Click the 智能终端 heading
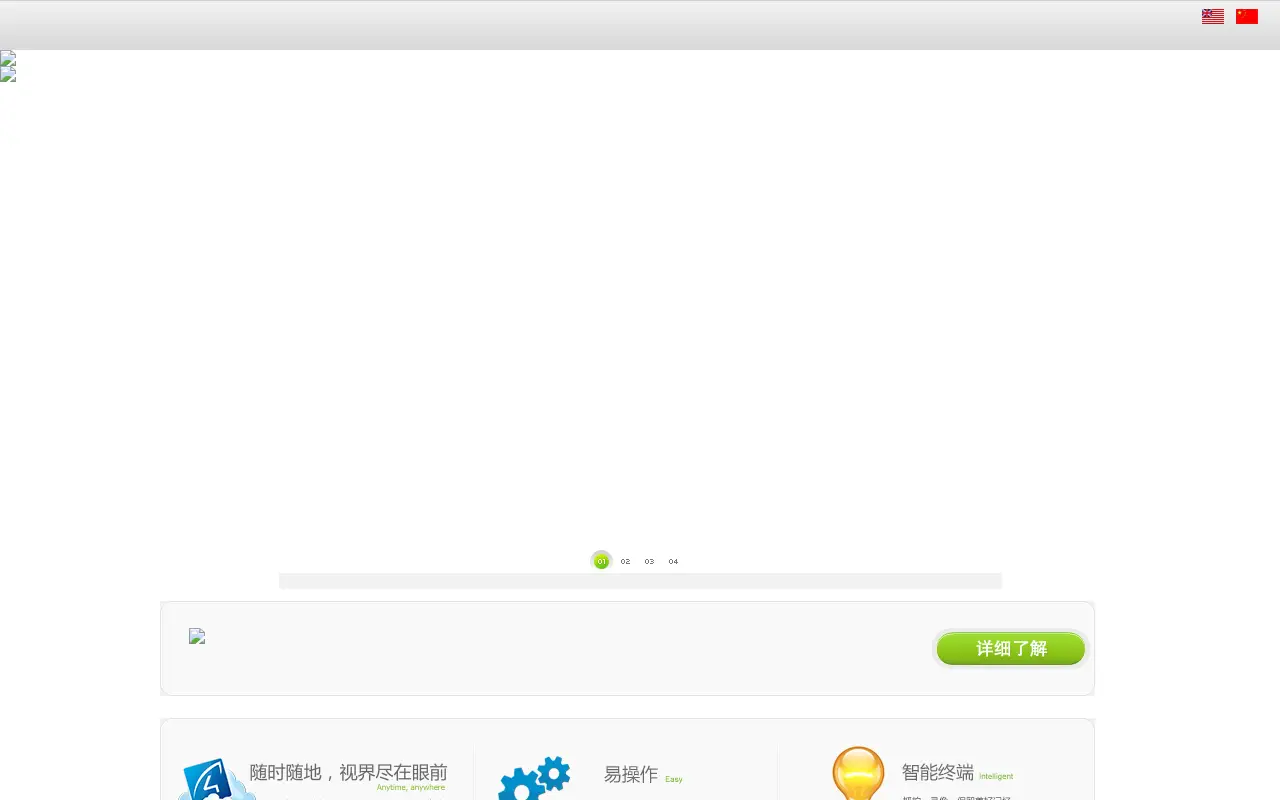This screenshot has height=800, width=1280. [938, 772]
